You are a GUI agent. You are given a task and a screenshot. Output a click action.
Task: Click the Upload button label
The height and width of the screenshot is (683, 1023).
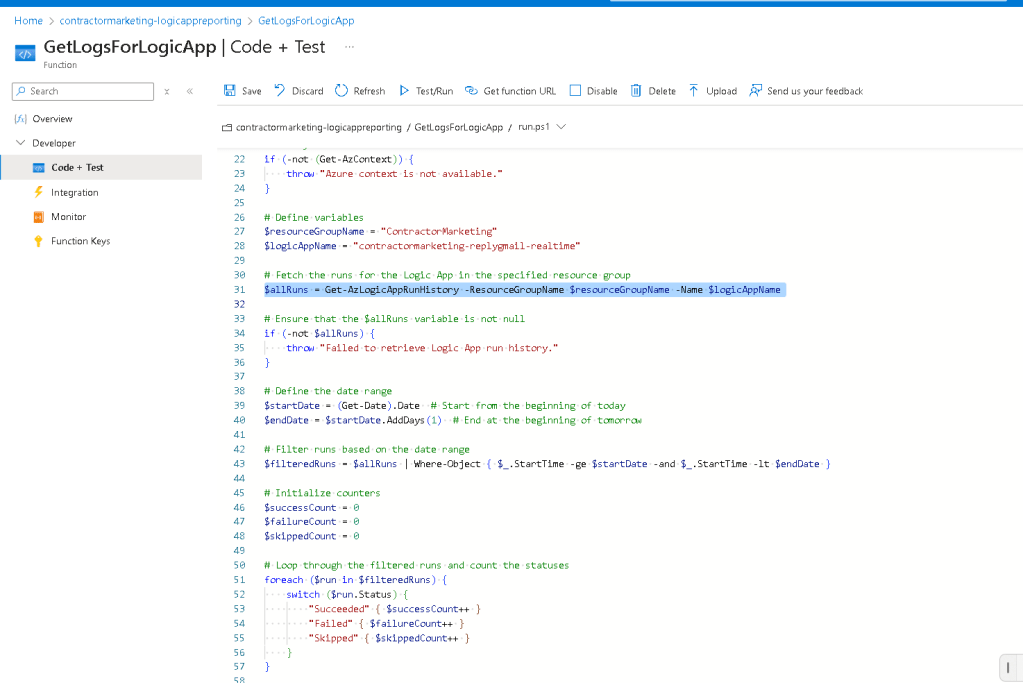[x=721, y=91]
